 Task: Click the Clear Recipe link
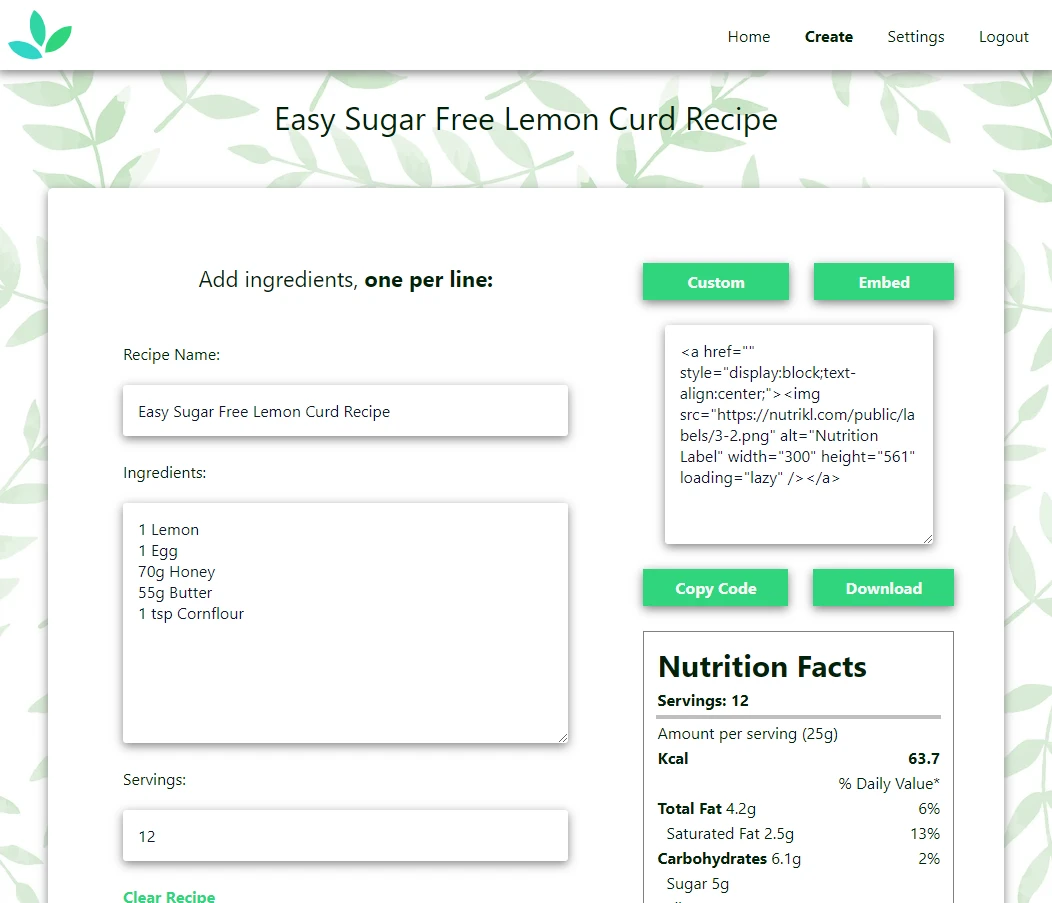pyautogui.click(x=169, y=896)
